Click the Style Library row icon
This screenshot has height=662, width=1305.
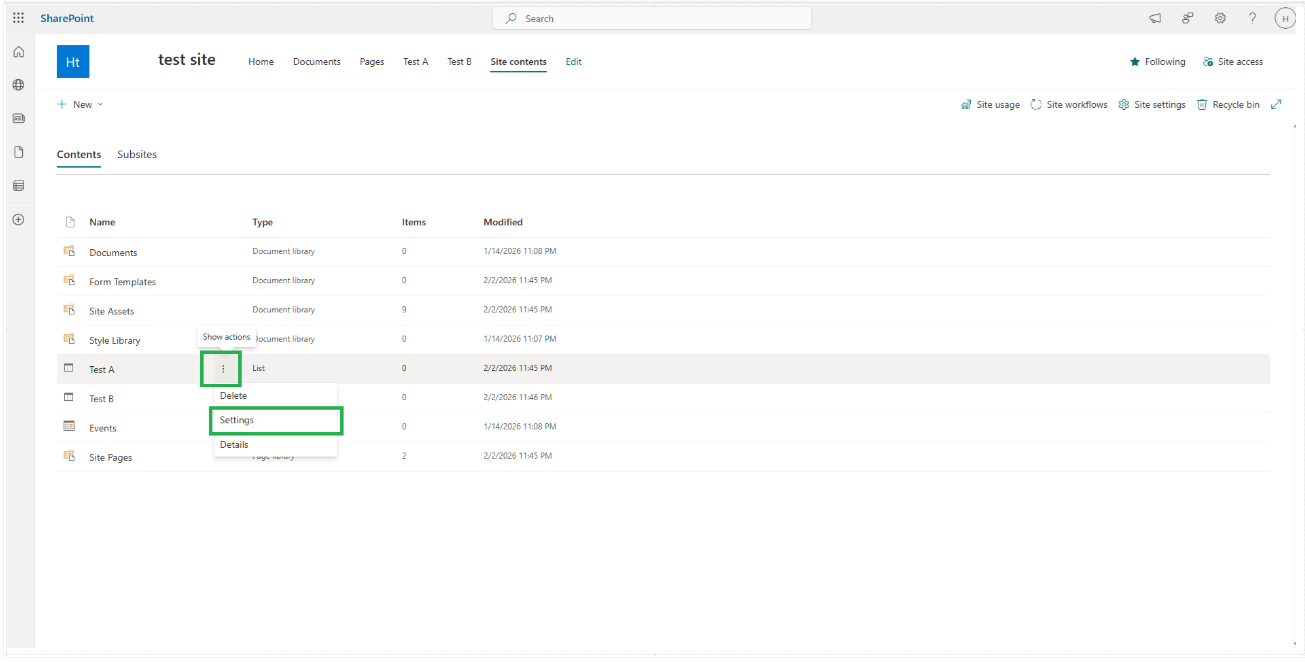pyautogui.click(x=69, y=339)
